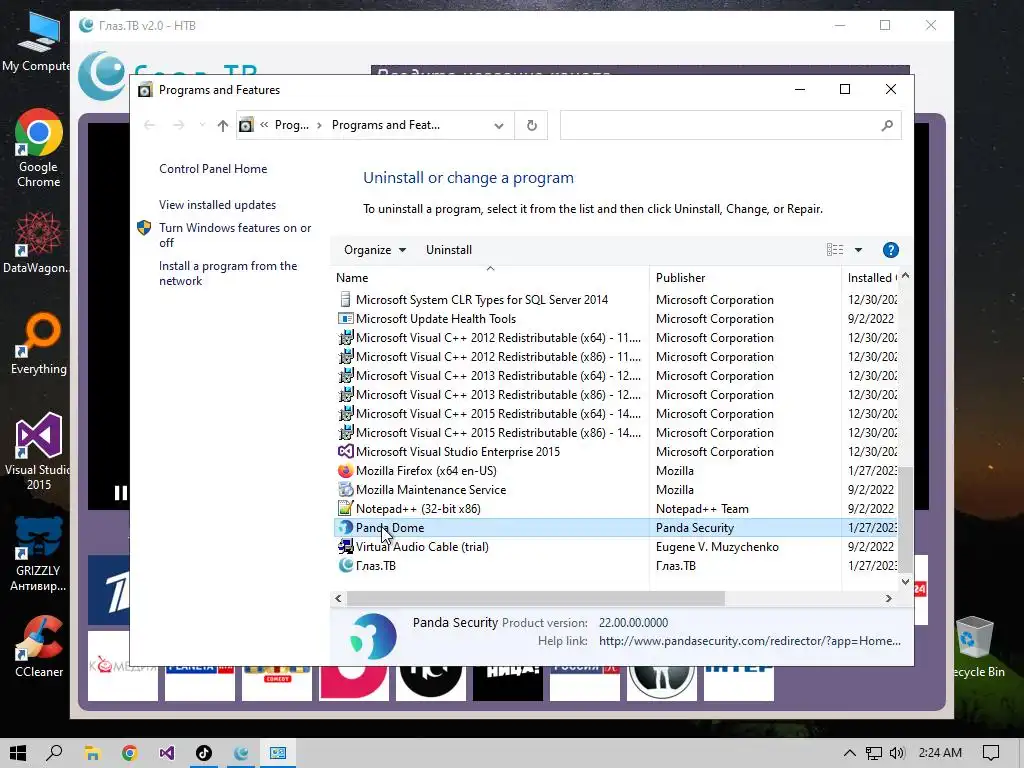1024x768 pixels.
Task: Change view with the view icon
Action: click(x=835, y=250)
